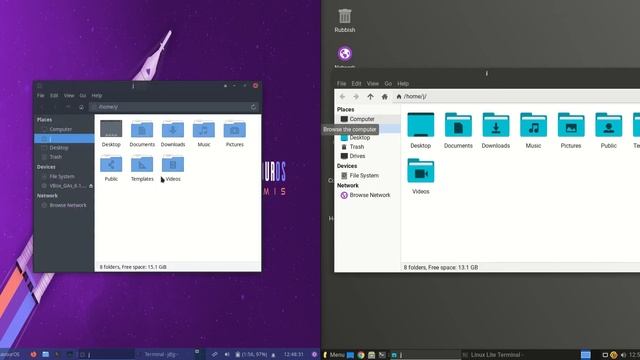Click the volume icon in the Linux Lite taskbar
Viewport: 640px width, 360px height.
[623, 355]
